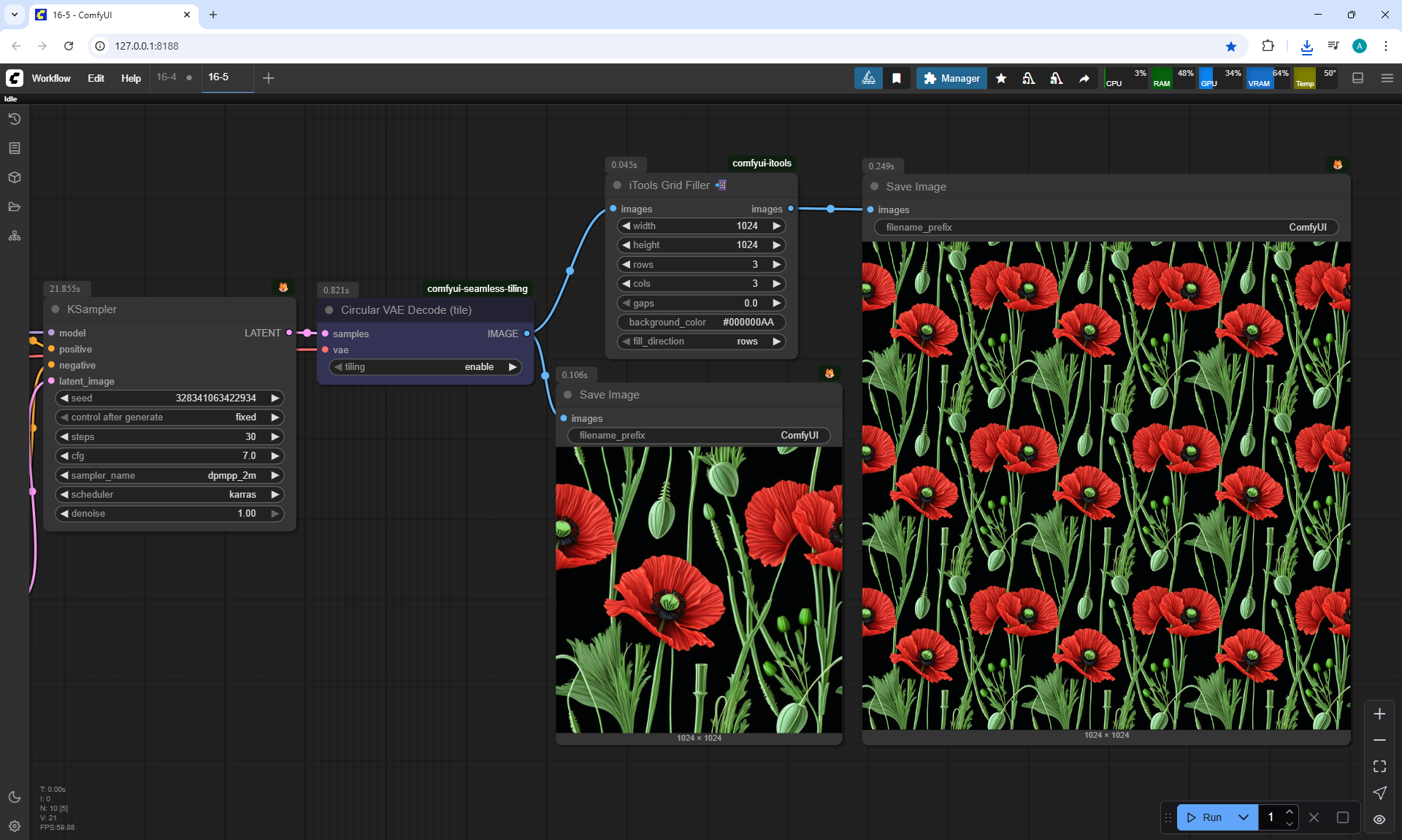Screen dimensions: 1402x840
Task: Zoom in on canvas with plus icon
Action: (1379, 714)
